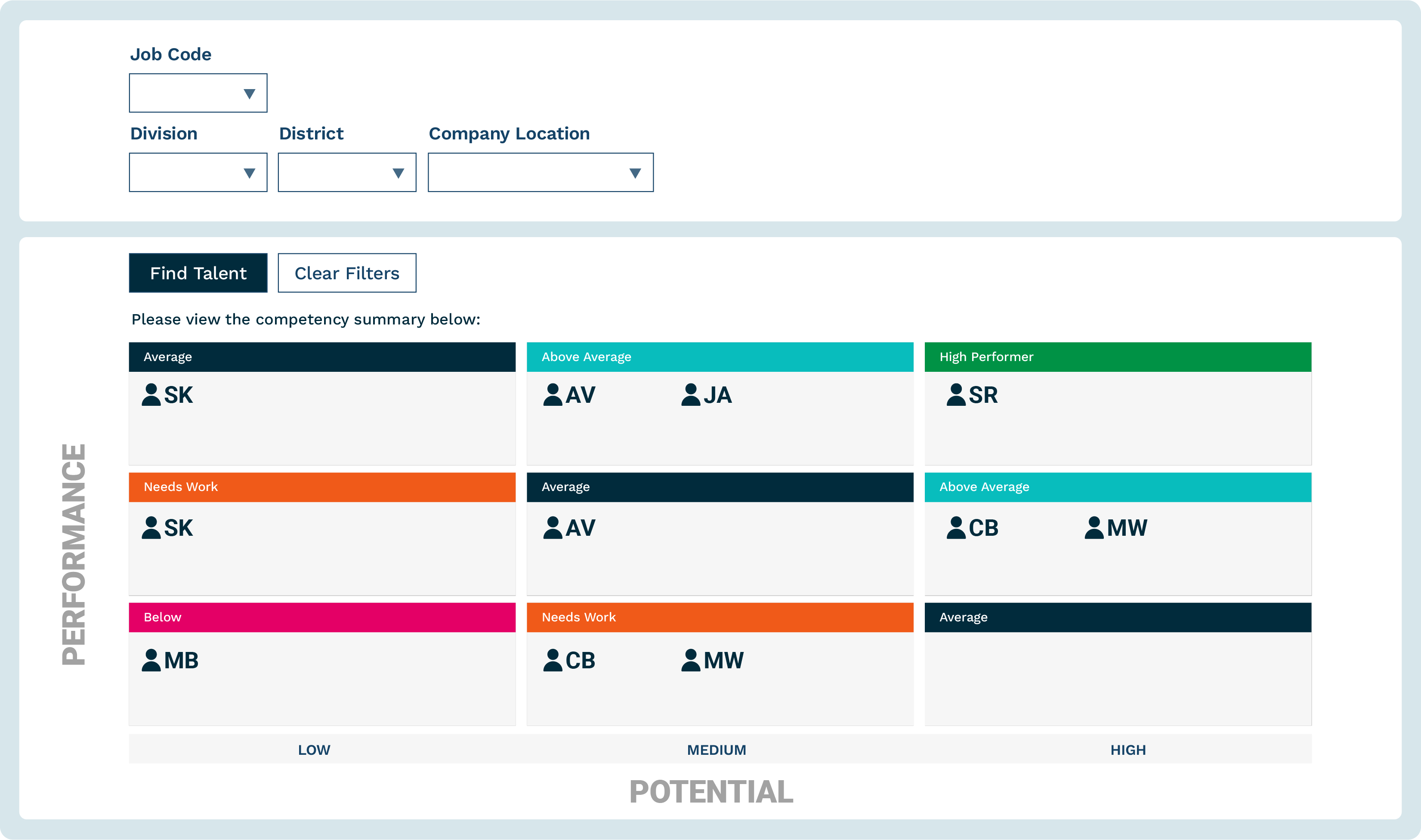The image size is (1421, 840).
Task: Open the Job Code dropdown
Action: pos(198,93)
